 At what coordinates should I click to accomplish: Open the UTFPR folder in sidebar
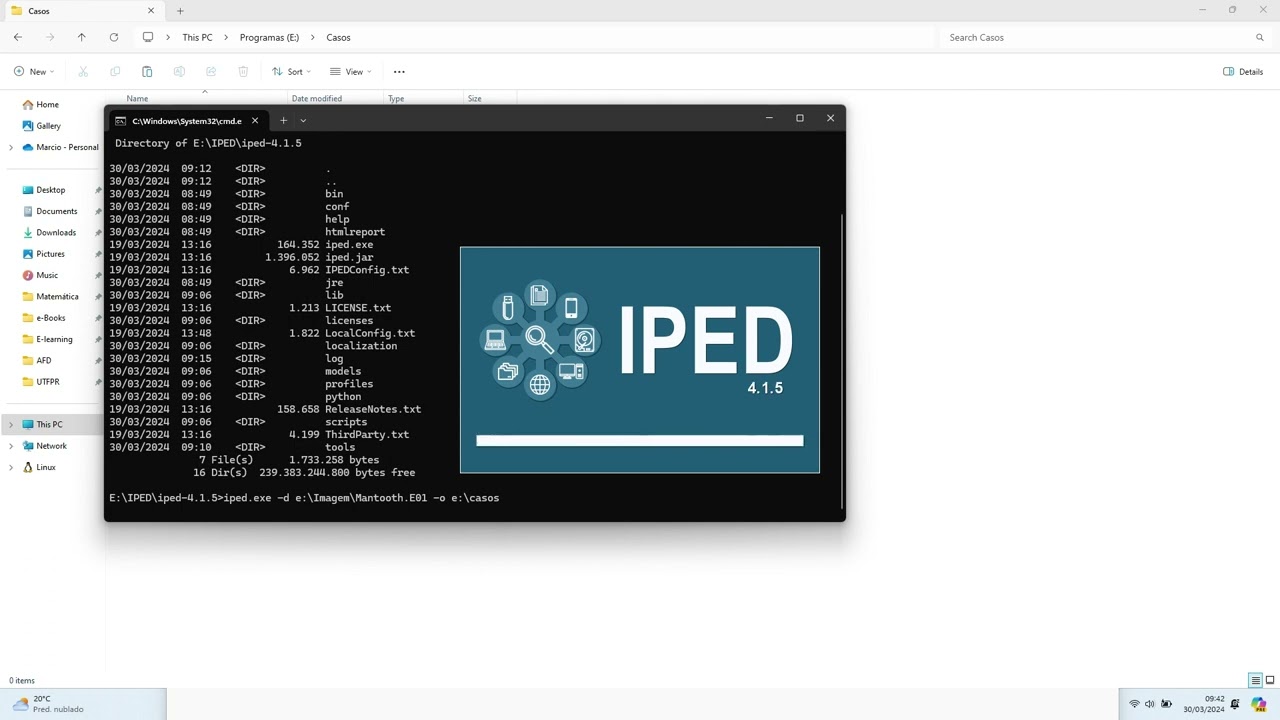coord(47,382)
